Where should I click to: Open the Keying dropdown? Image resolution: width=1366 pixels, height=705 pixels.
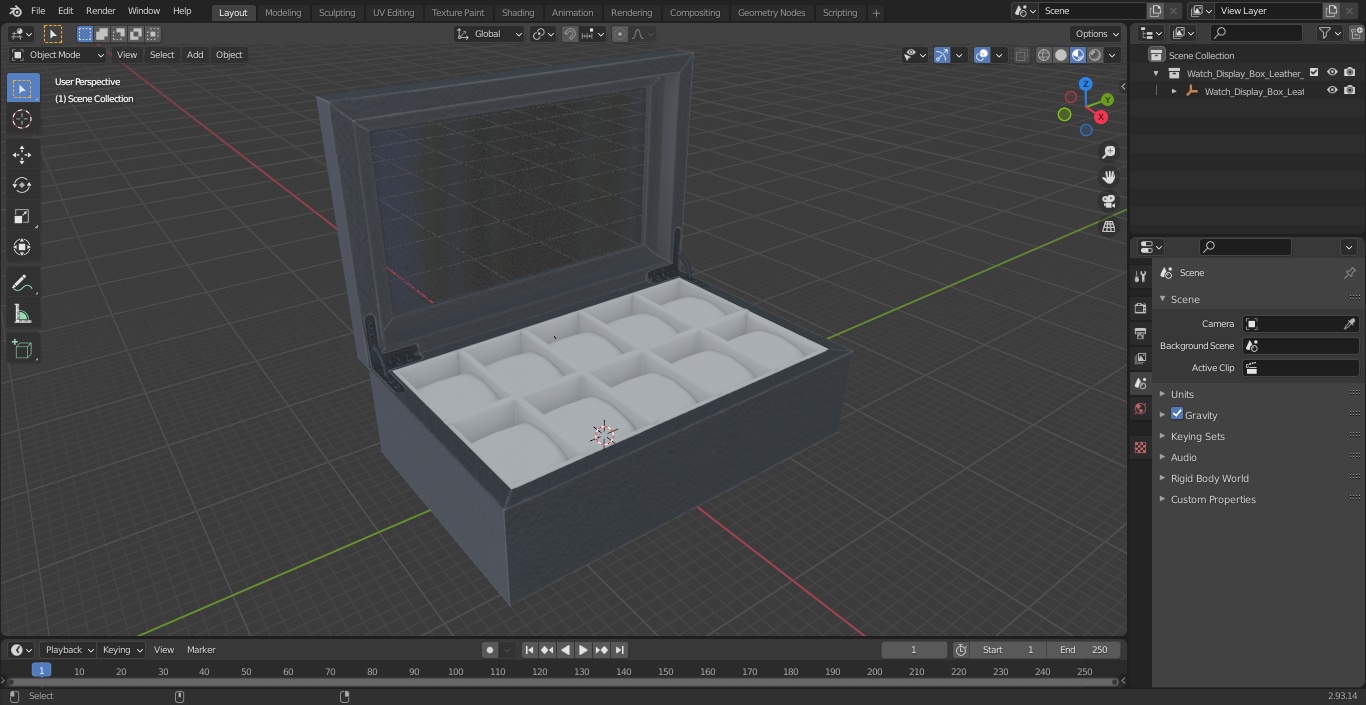tap(122, 650)
